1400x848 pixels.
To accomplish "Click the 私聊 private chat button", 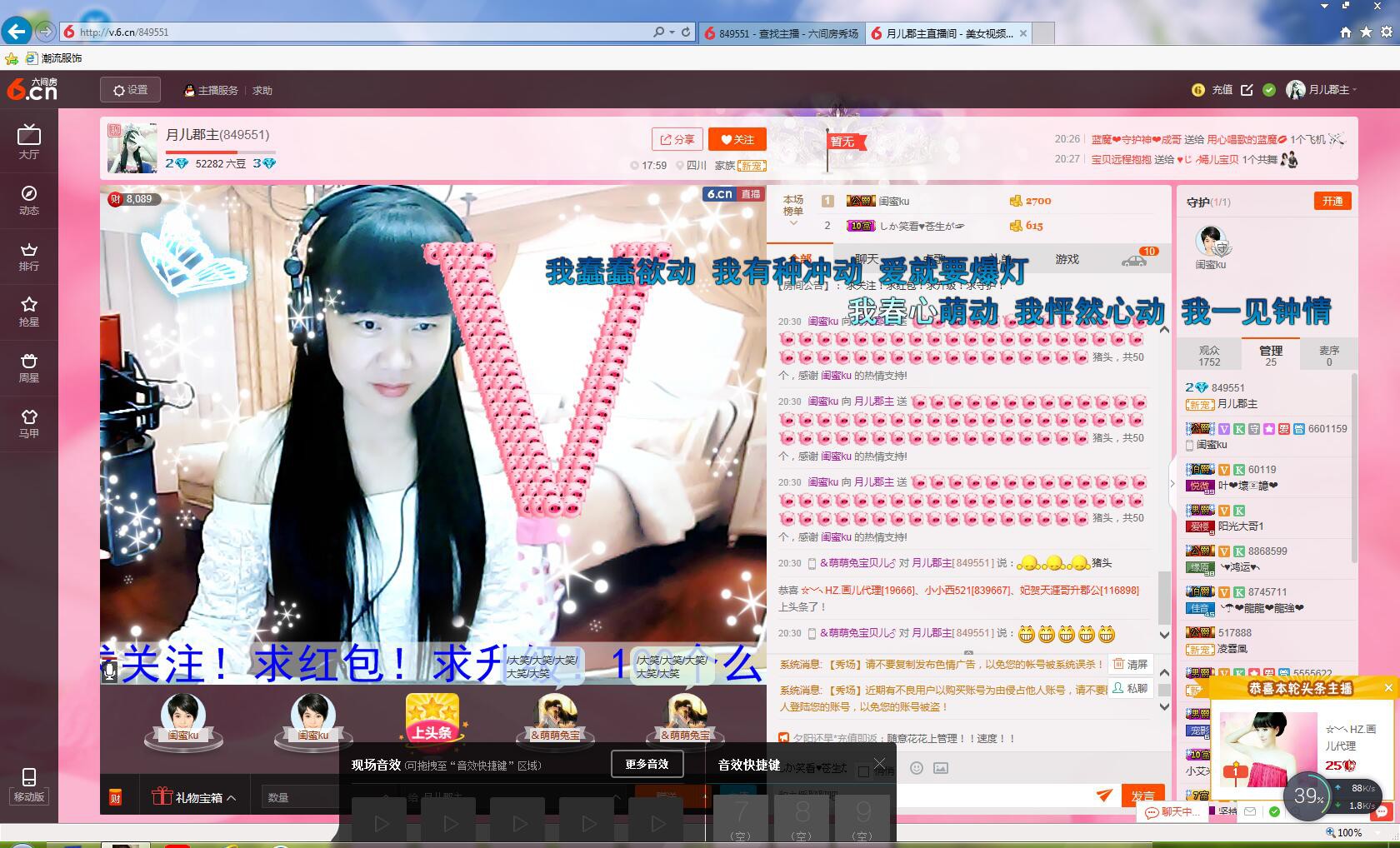I will point(1131,688).
